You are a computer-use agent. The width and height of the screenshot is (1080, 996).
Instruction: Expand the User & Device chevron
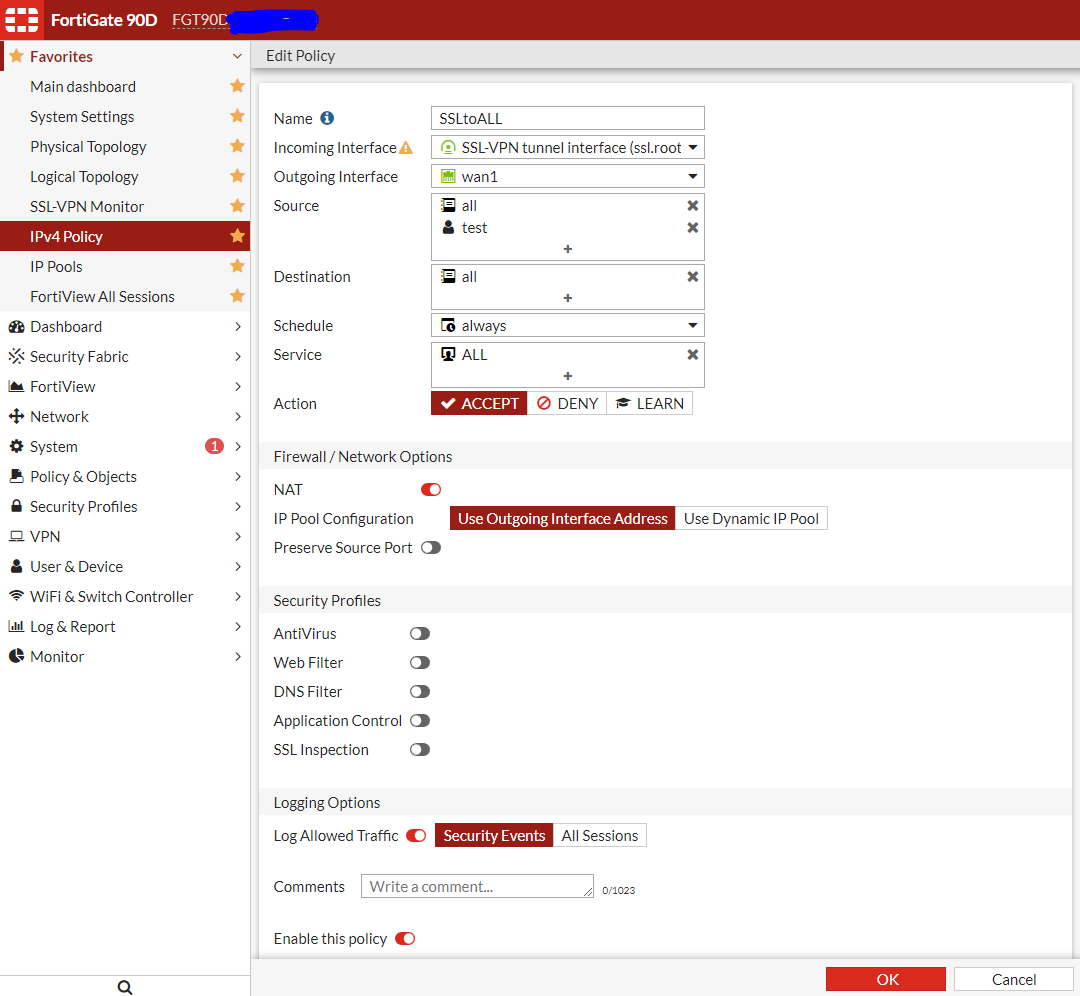click(x=238, y=566)
